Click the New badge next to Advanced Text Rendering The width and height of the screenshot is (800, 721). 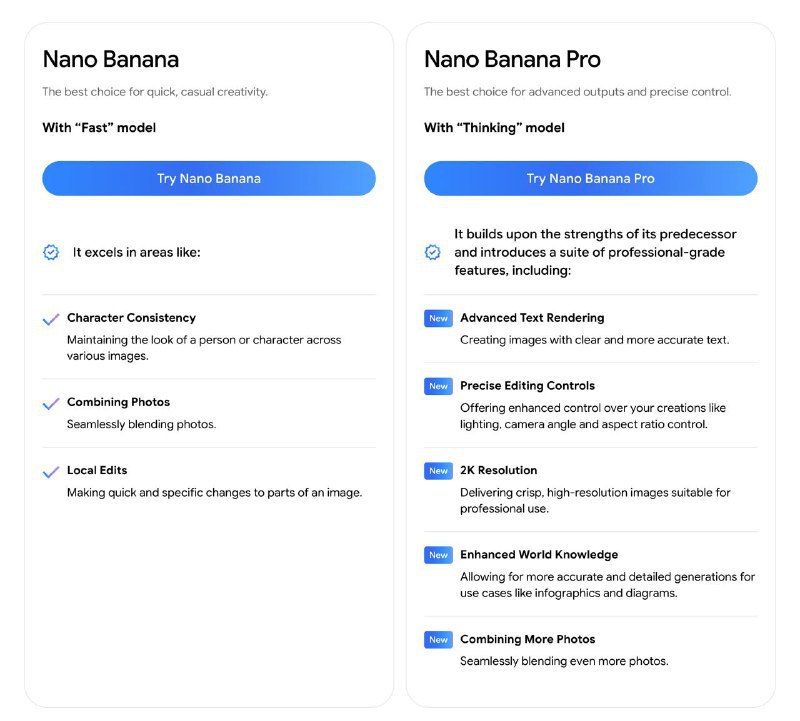tap(438, 318)
